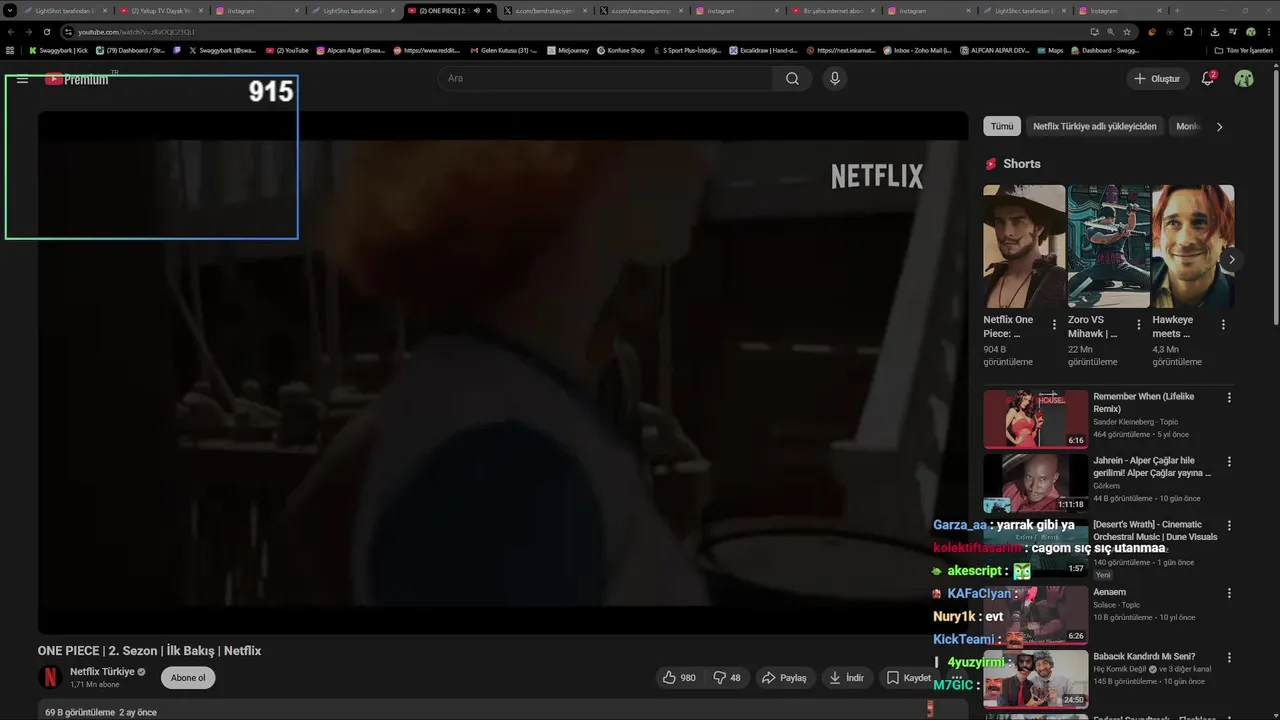Open the YouTube account avatar menu
This screenshot has width=1280, height=720.
pyautogui.click(x=1244, y=79)
